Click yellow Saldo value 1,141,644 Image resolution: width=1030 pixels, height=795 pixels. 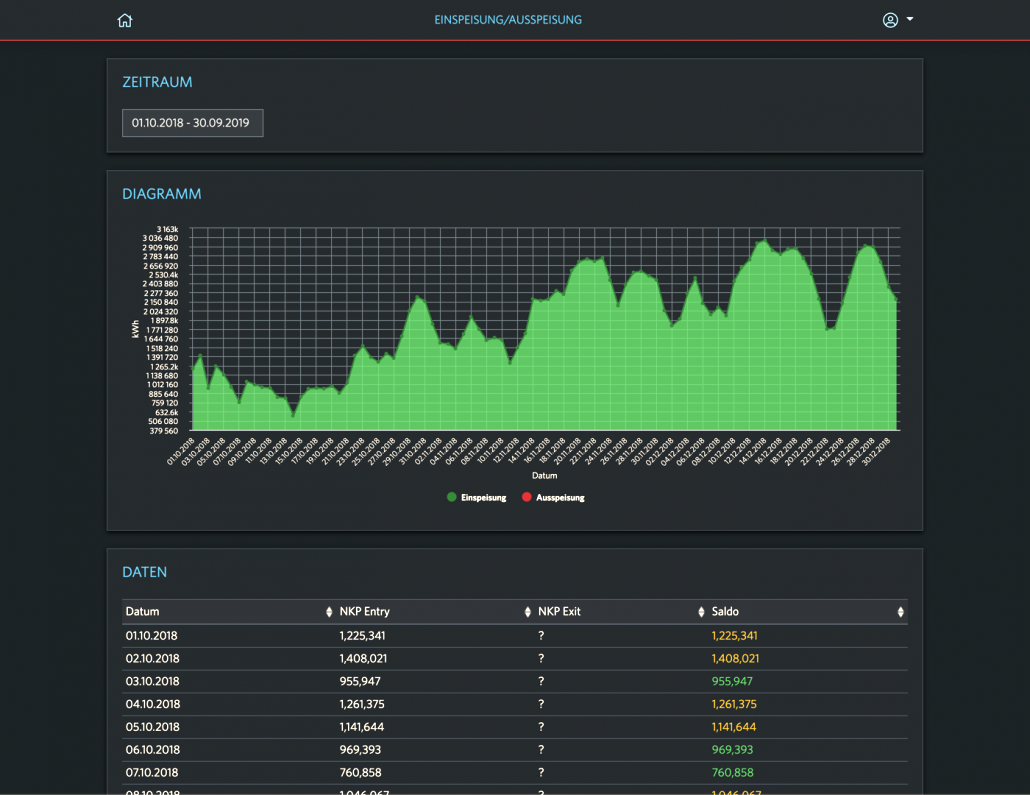[734, 727]
